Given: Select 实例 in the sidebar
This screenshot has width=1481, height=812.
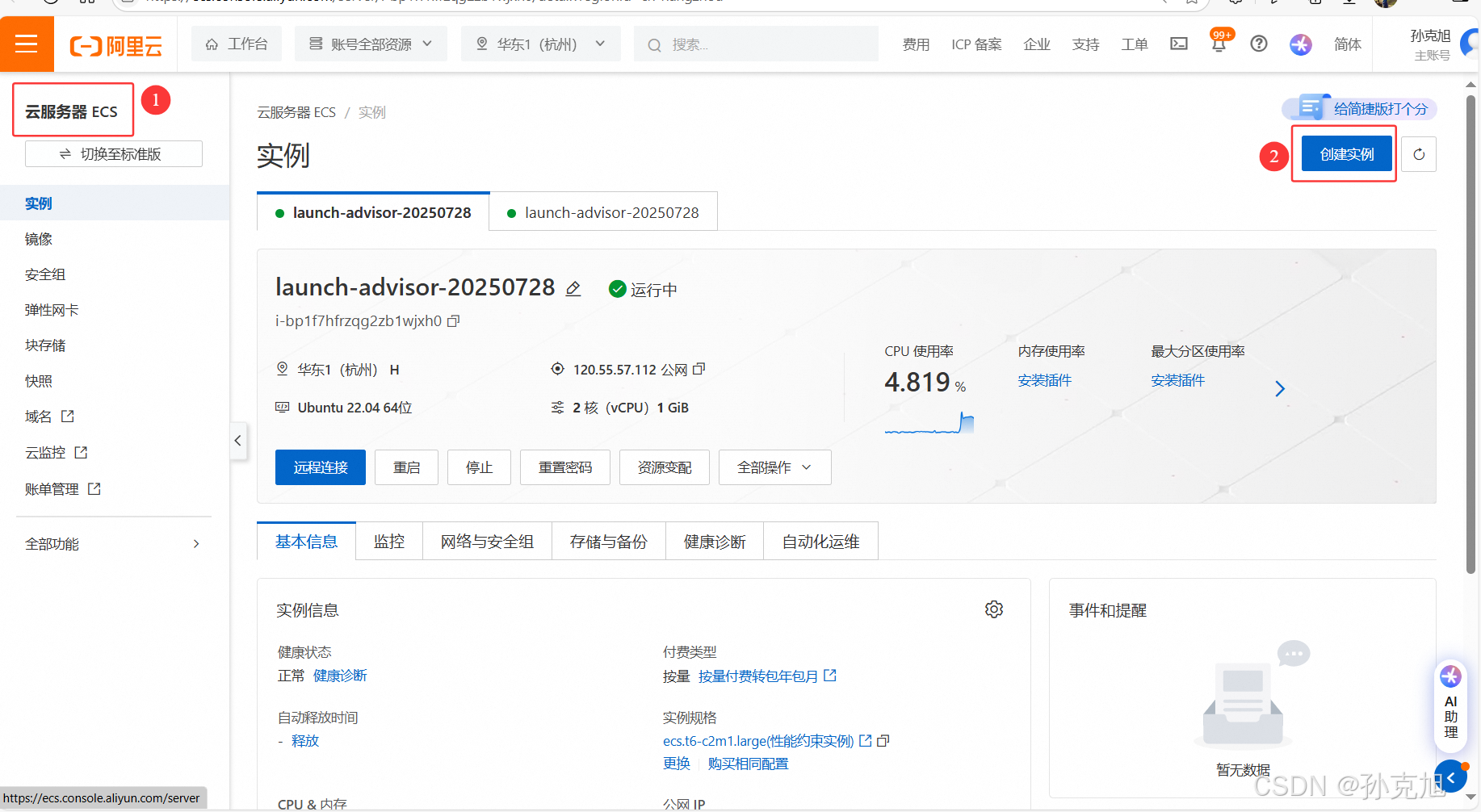Looking at the screenshot, I should 115,203.
